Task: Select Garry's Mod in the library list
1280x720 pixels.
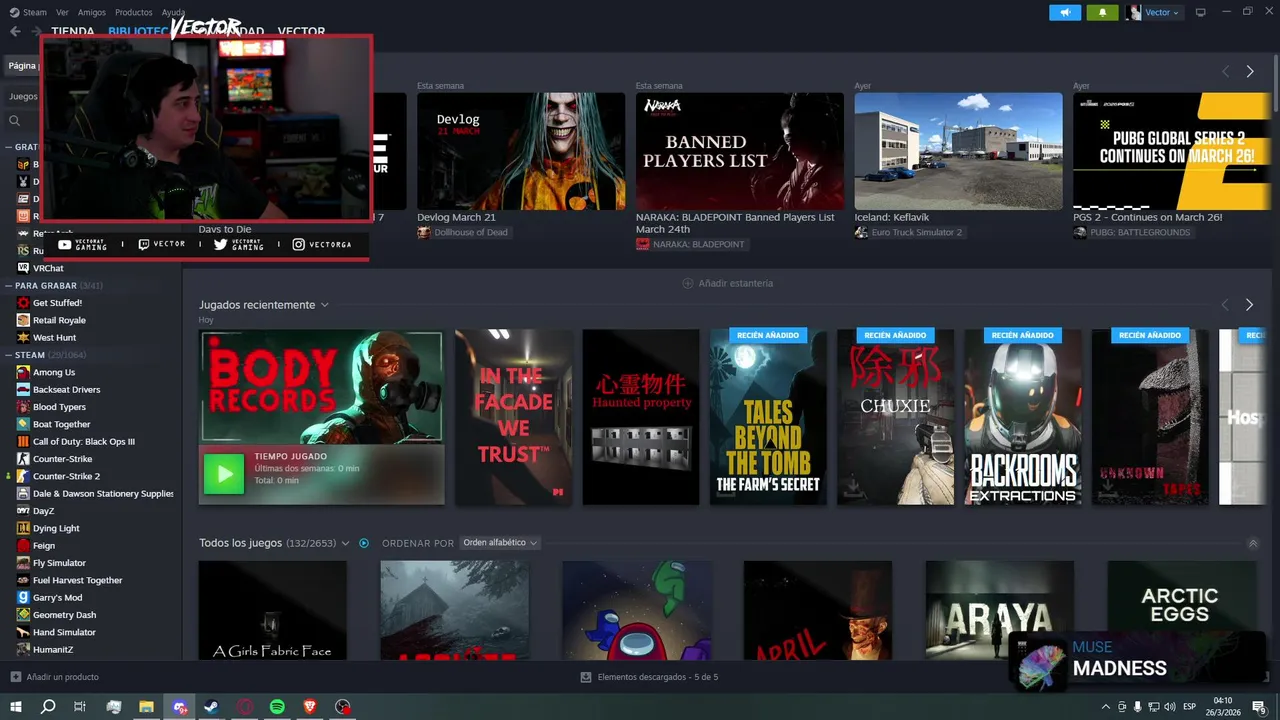Action: point(57,598)
